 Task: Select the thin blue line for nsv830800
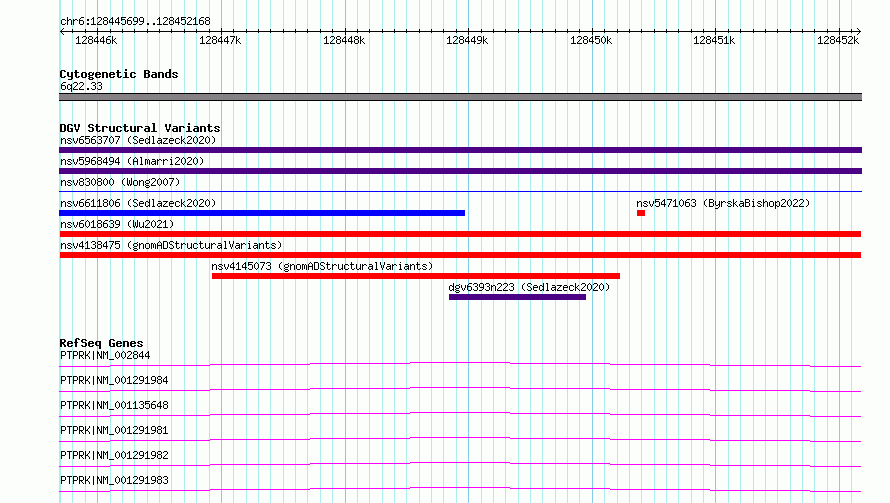(460, 192)
